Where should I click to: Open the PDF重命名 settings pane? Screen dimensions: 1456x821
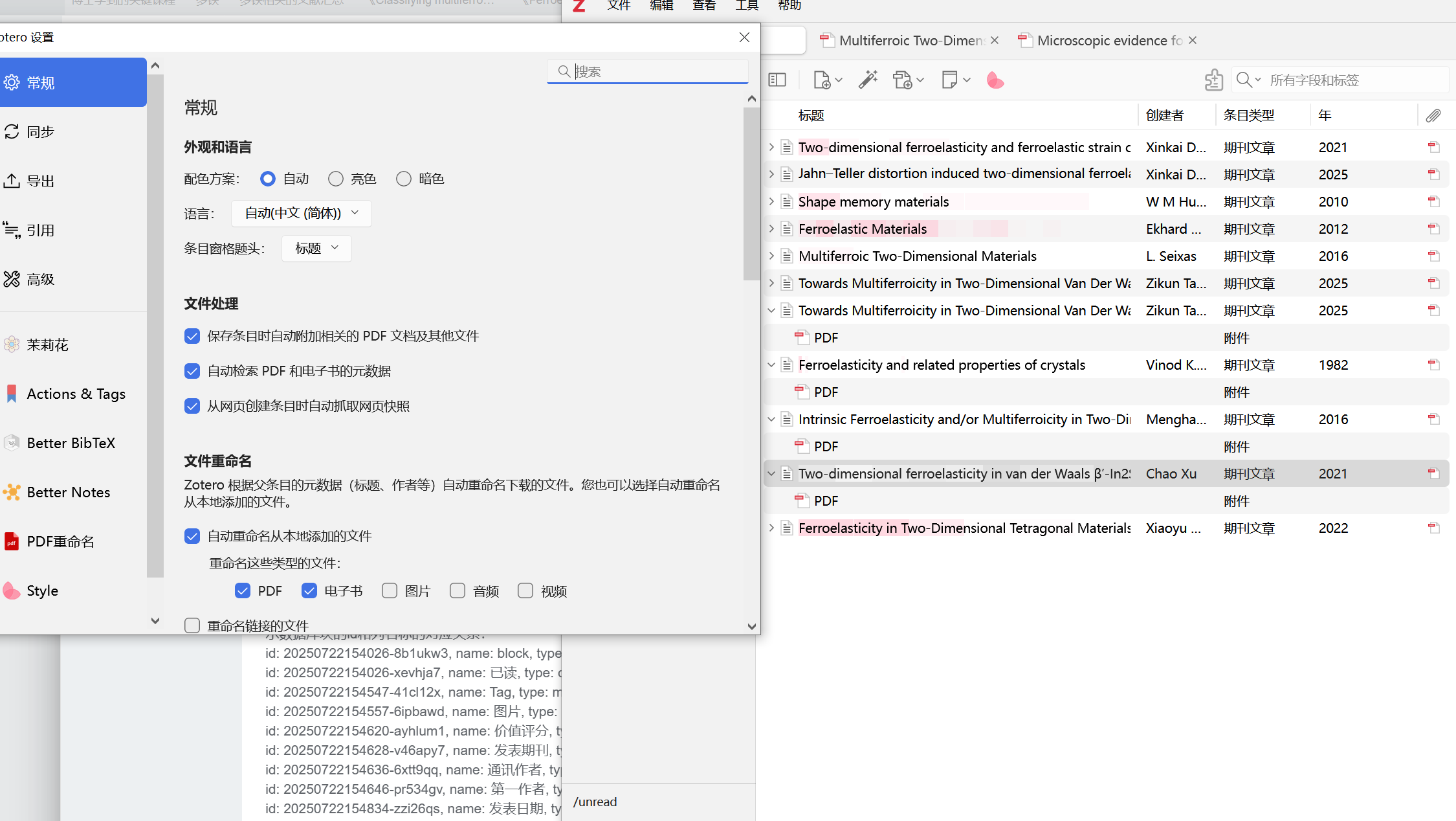click(x=60, y=541)
